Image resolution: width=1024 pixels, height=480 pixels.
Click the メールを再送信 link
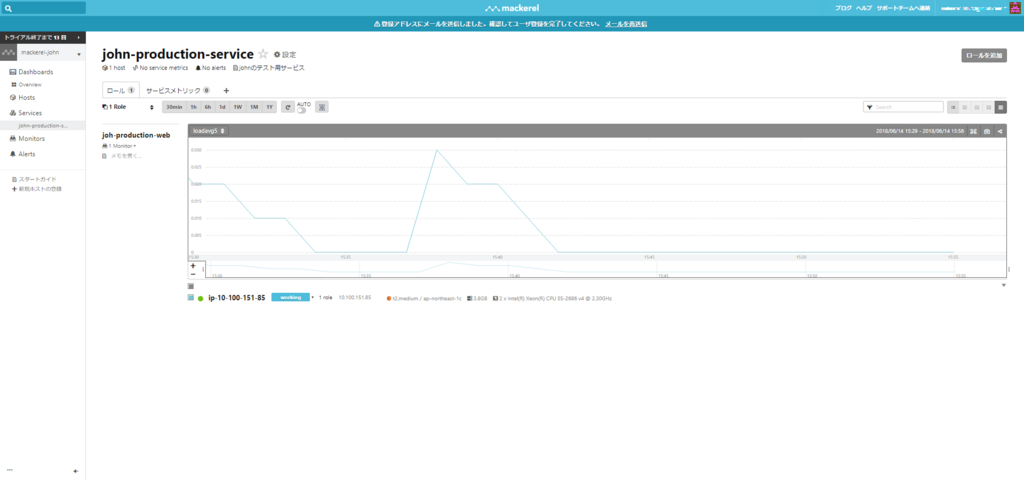click(626, 24)
